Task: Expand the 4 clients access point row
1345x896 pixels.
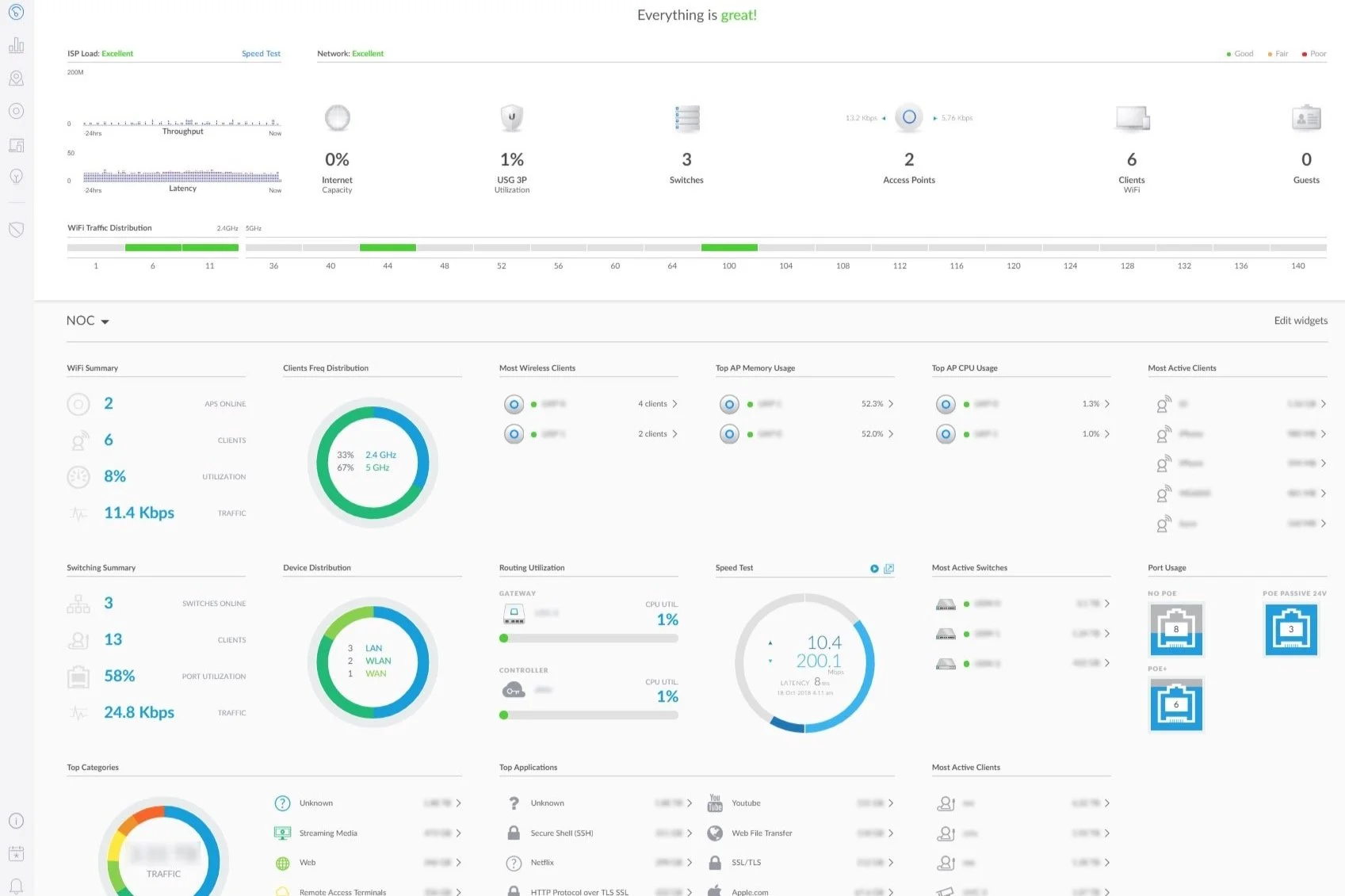Action: tap(590, 404)
